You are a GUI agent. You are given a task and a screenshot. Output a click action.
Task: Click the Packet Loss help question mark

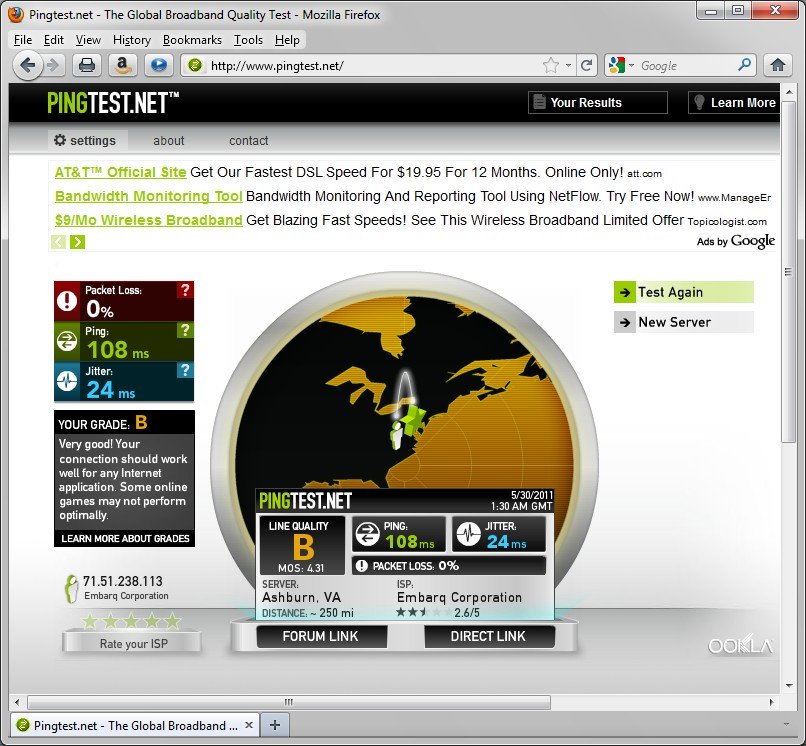click(x=184, y=290)
